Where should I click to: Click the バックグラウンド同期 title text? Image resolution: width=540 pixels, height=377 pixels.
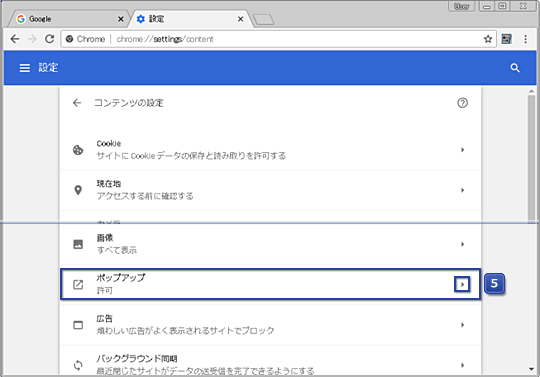[137, 359]
